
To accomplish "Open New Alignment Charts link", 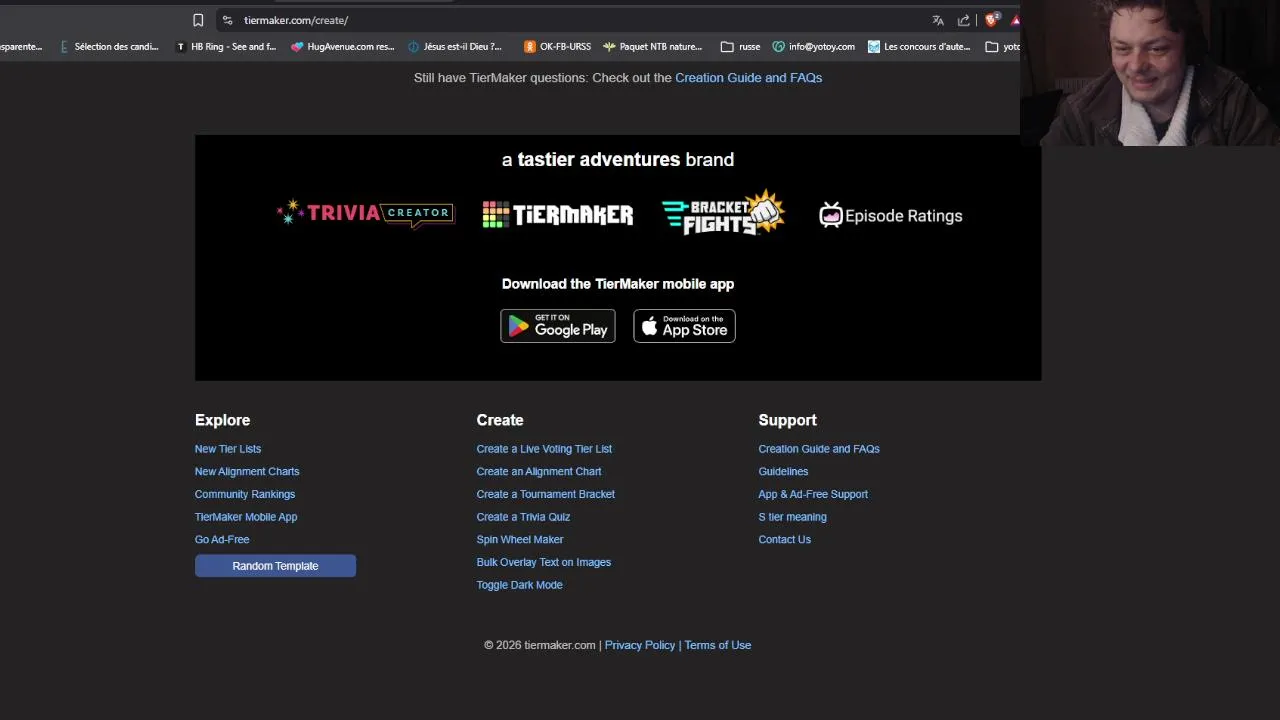I will pos(247,472).
